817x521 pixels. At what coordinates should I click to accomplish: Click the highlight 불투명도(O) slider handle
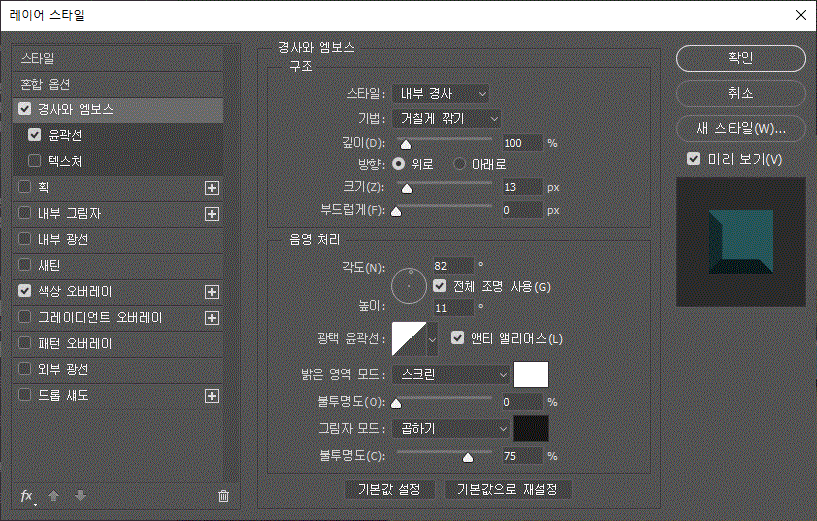pos(397,403)
